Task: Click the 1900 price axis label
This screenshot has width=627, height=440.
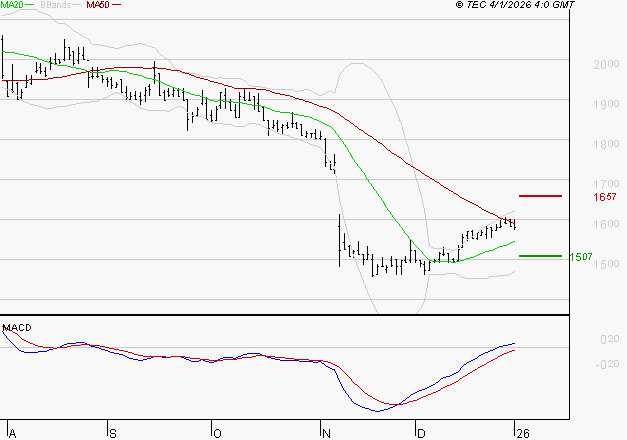Action: [606, 104]
